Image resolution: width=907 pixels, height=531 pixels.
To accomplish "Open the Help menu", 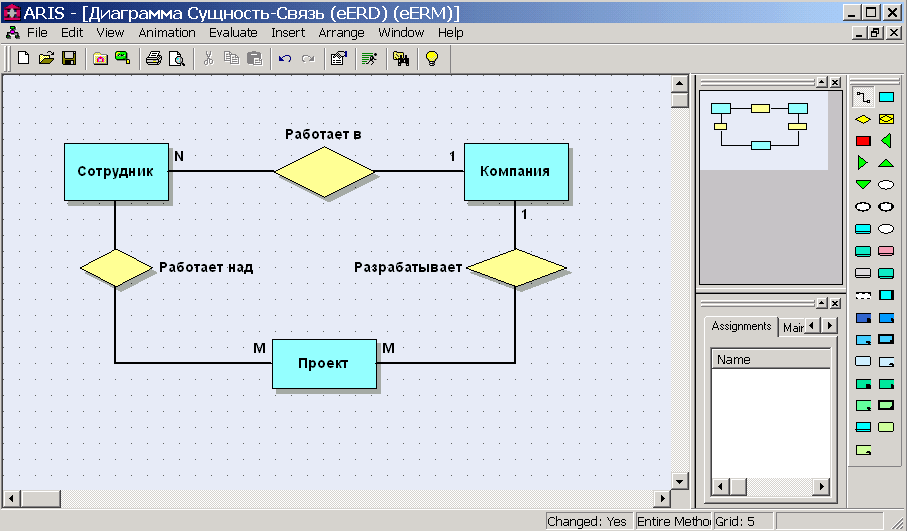I will [x=451, y=32].
